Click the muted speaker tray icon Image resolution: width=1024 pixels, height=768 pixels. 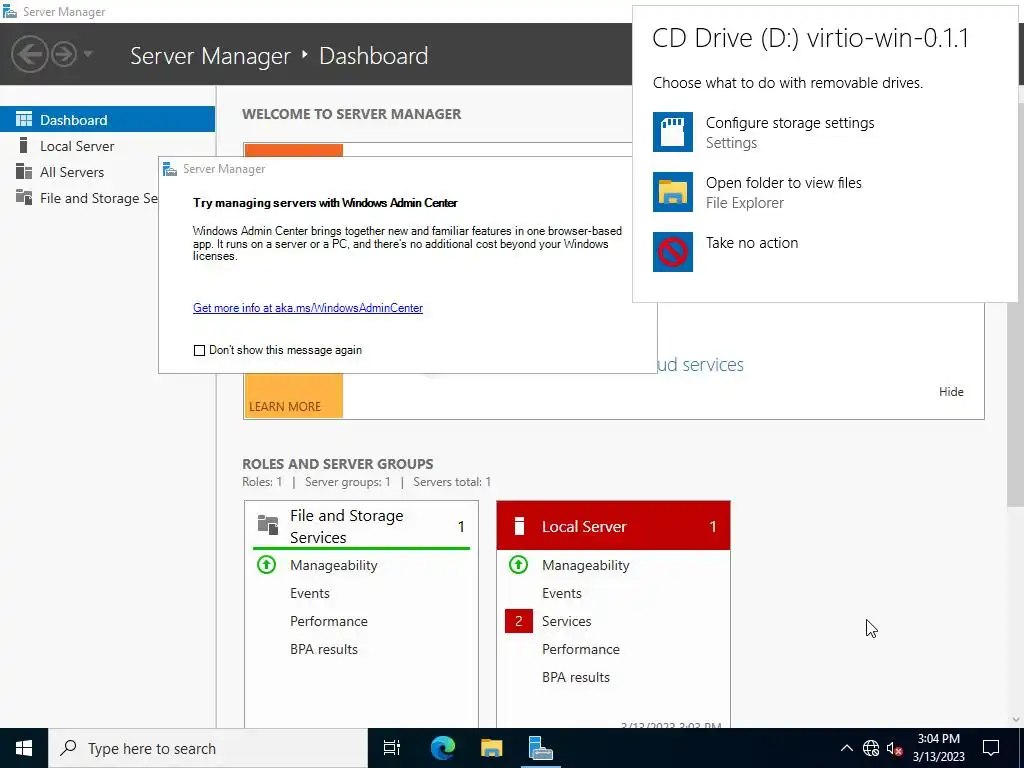coord(895,748)
